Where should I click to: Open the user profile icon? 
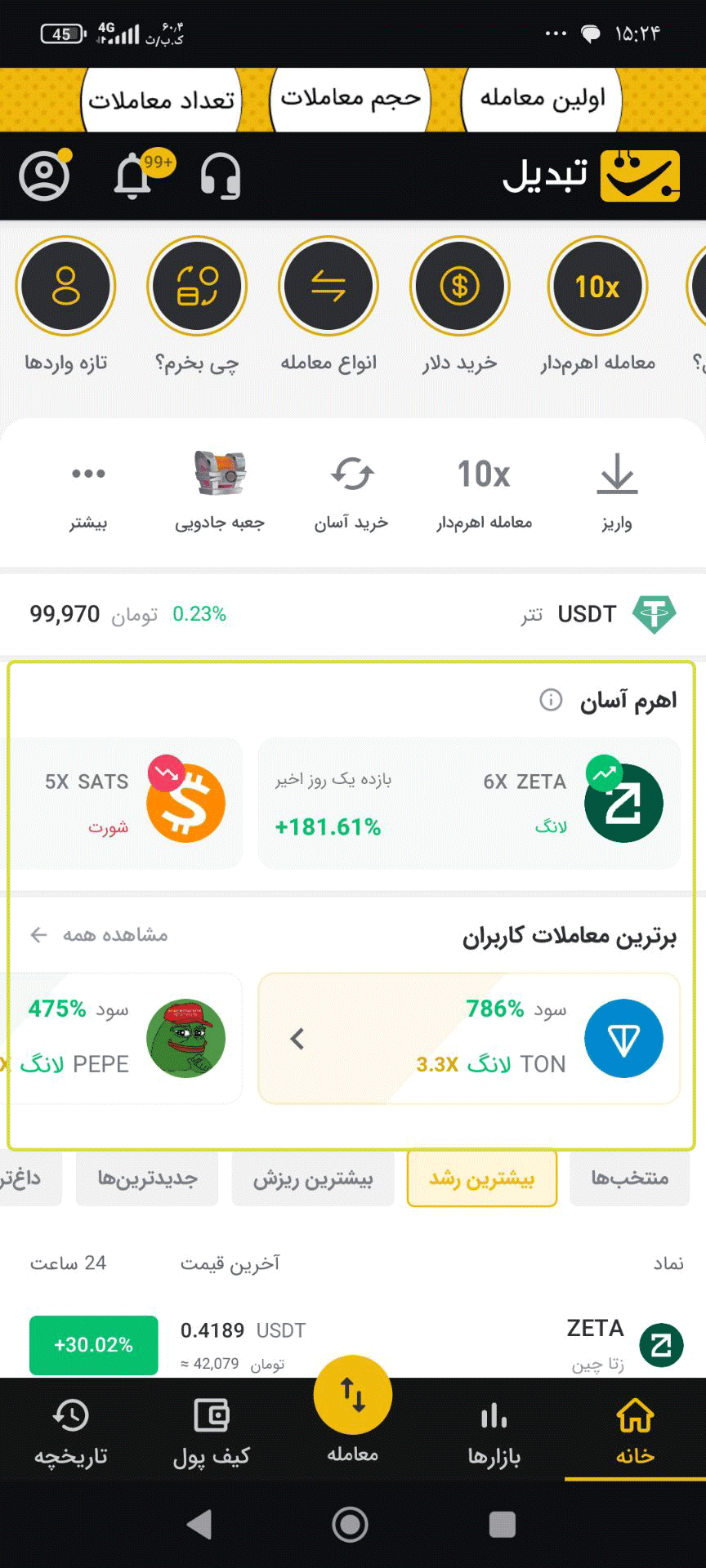pos(45,176)
